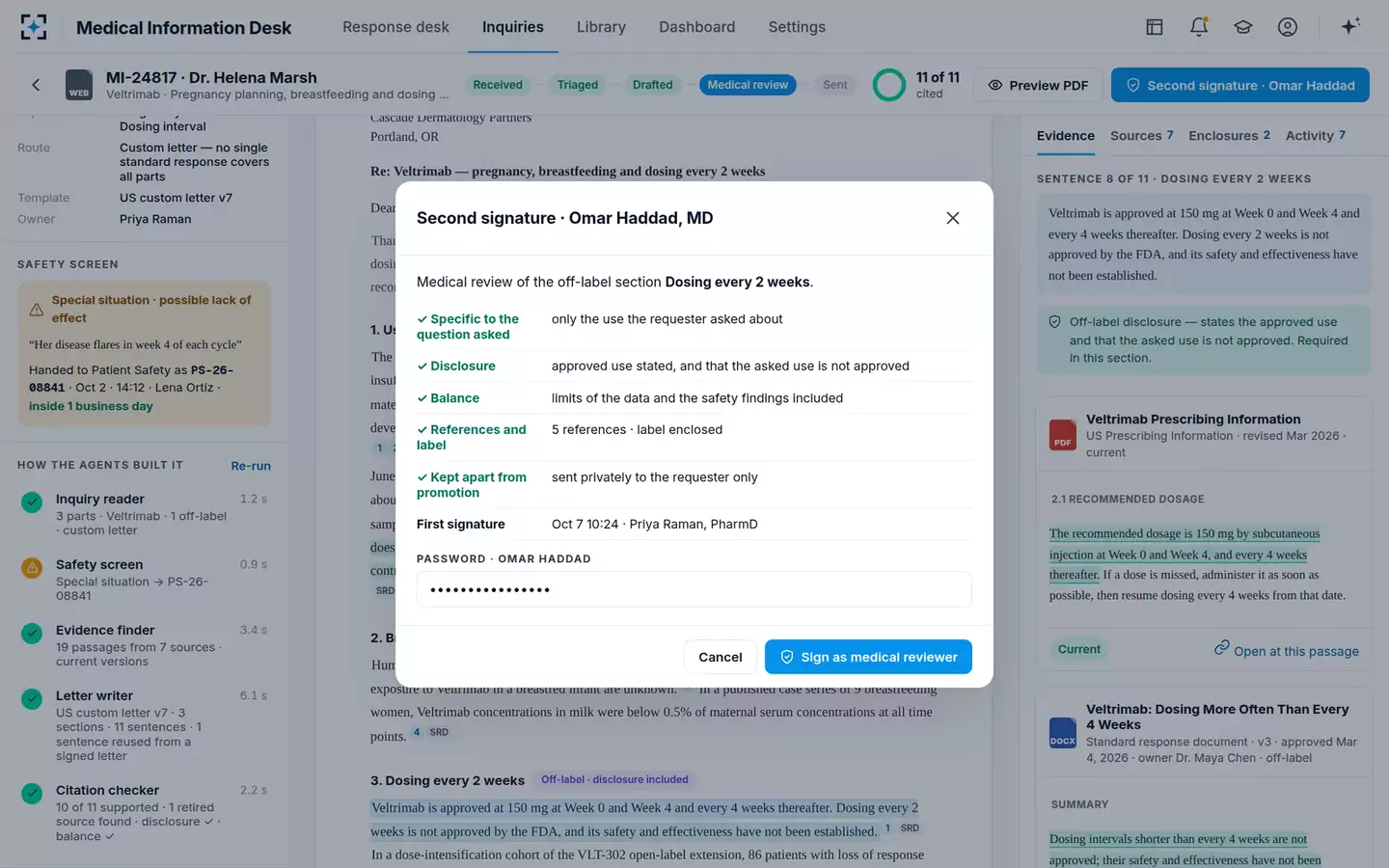Open the notifications bell
This screenshot has width=1389, height=868.
(x=1199, y=27)
